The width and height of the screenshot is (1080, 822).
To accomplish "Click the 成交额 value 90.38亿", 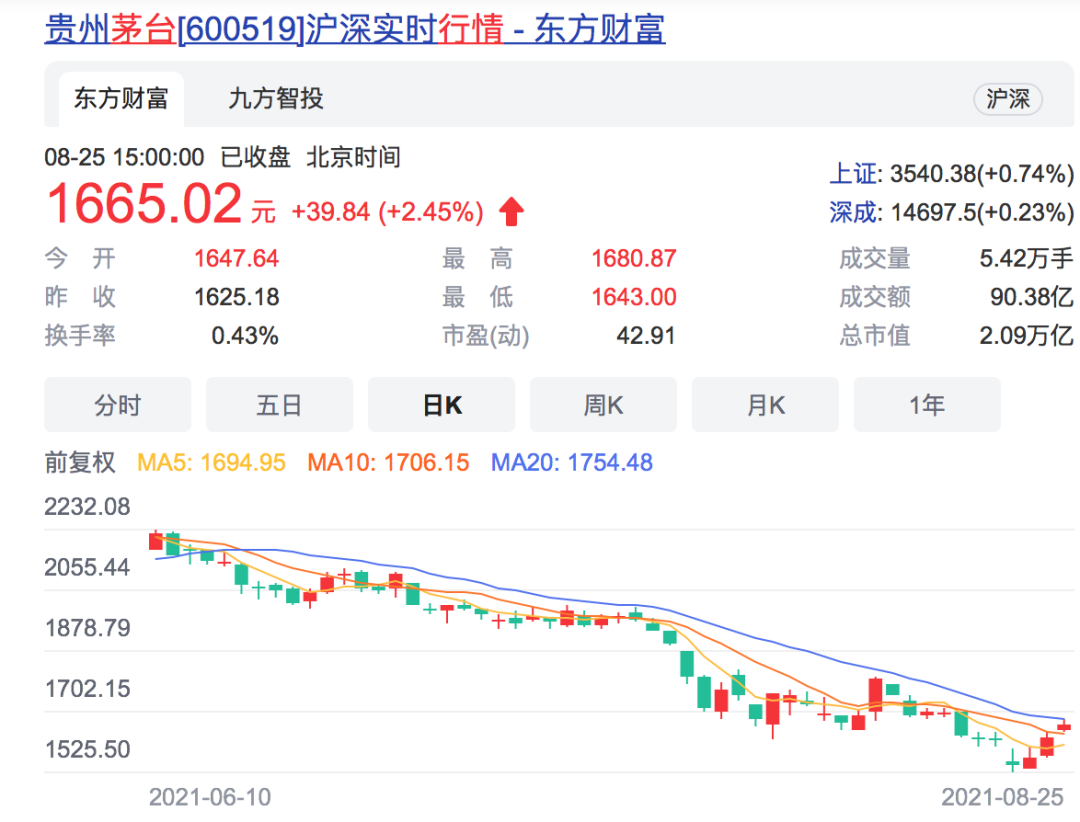I will (x=1032, y=297).
